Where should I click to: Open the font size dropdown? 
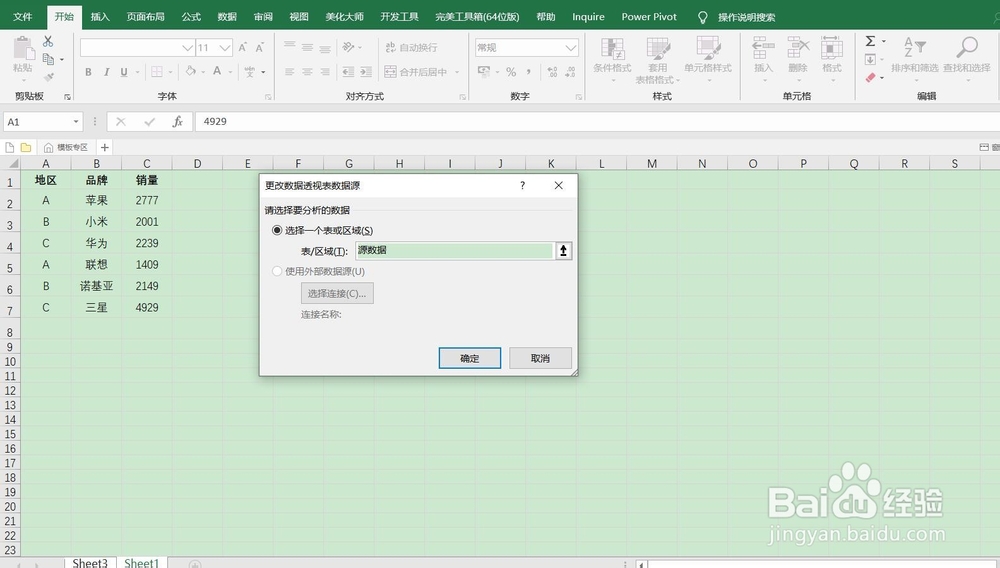pos(224,48)
